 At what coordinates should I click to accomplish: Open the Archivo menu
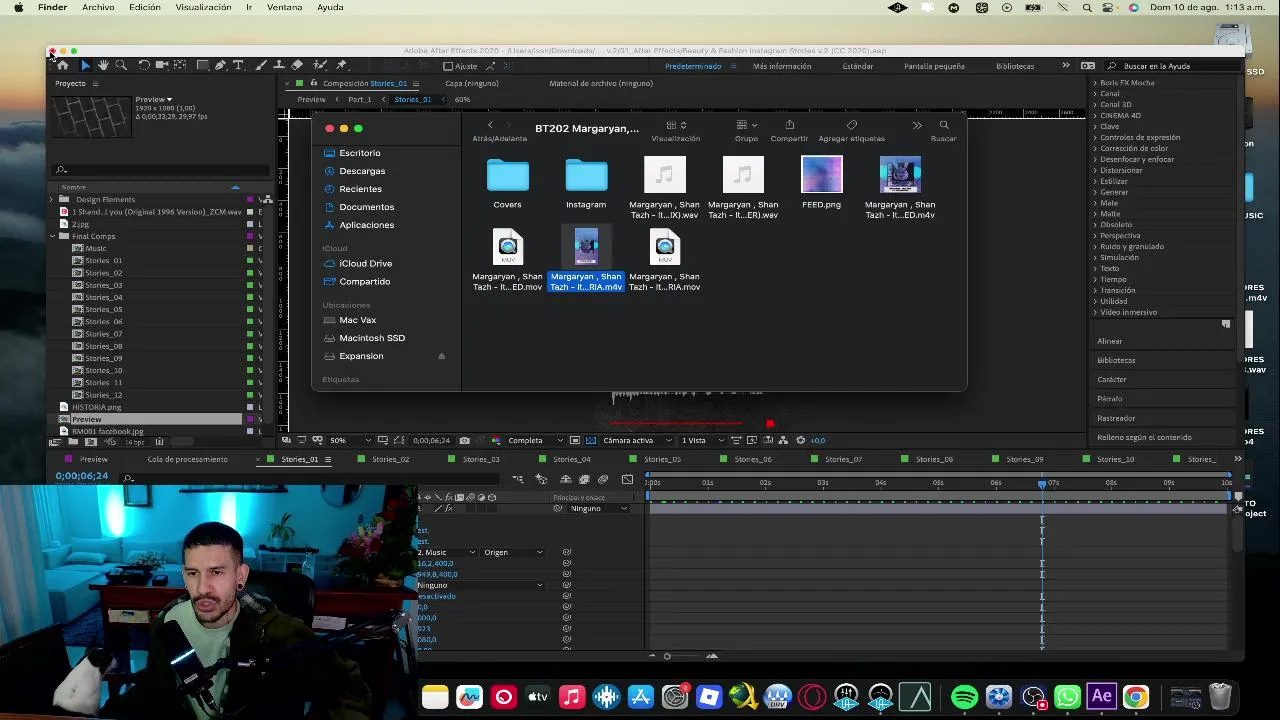pyautogui.click(x=98, y=7)
